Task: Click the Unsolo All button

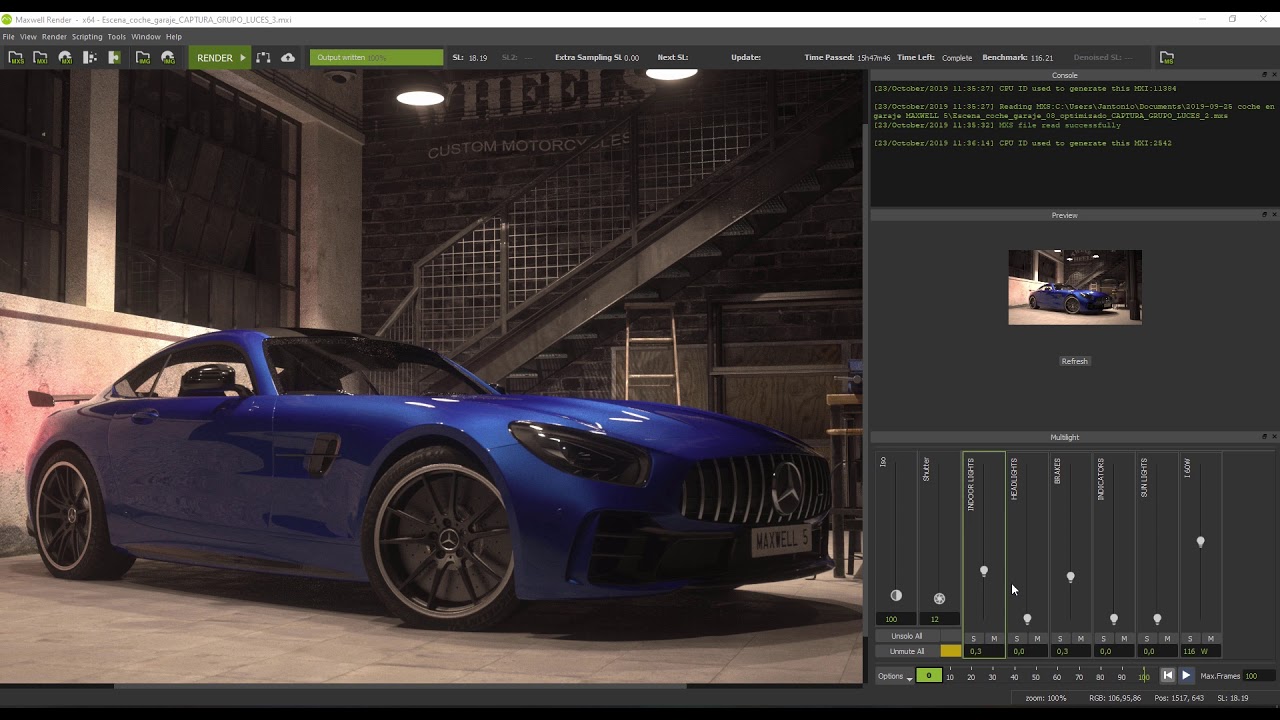Action: click(x=907, y=636)
